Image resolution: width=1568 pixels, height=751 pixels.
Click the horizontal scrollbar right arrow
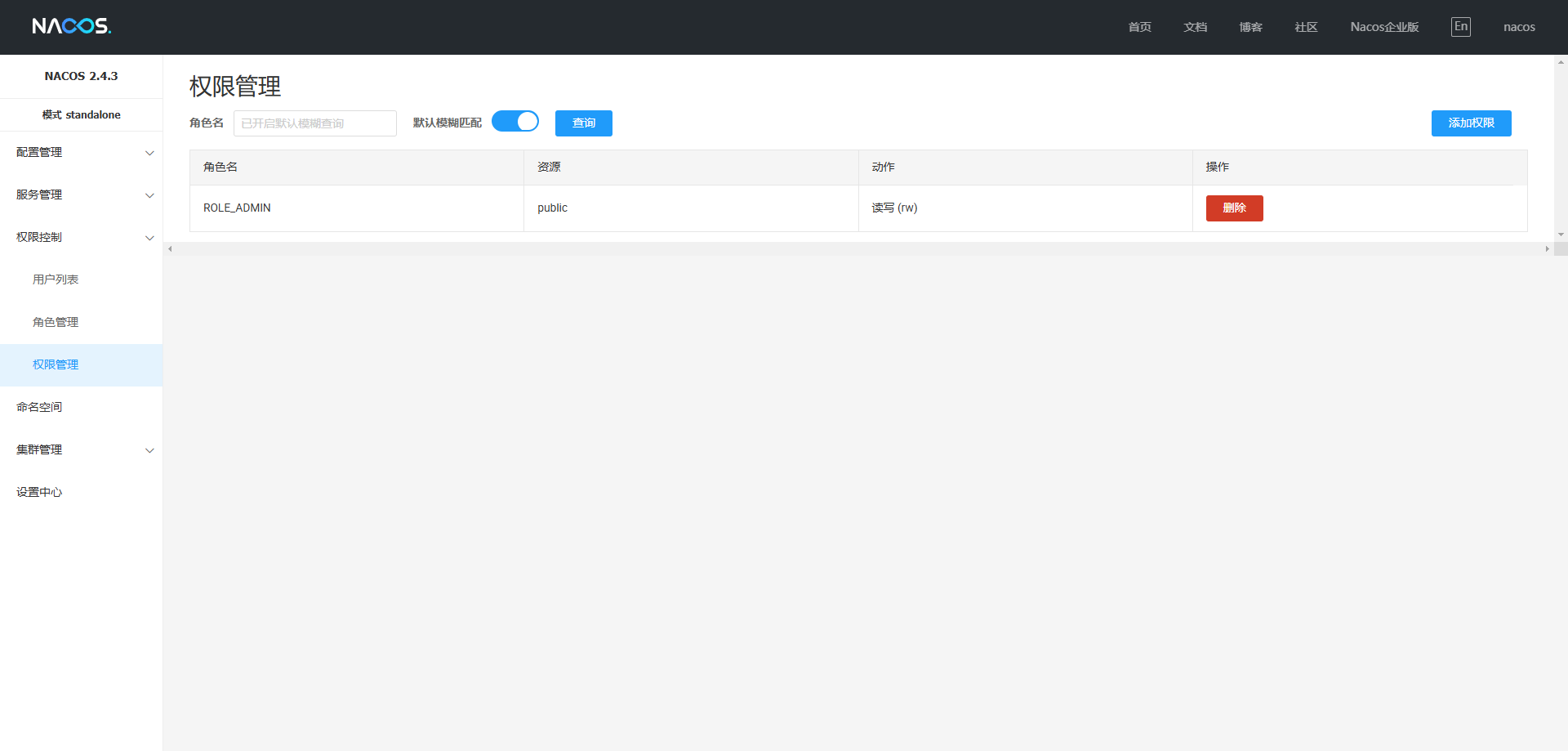pyautogui.click(x=1547, y=249)
